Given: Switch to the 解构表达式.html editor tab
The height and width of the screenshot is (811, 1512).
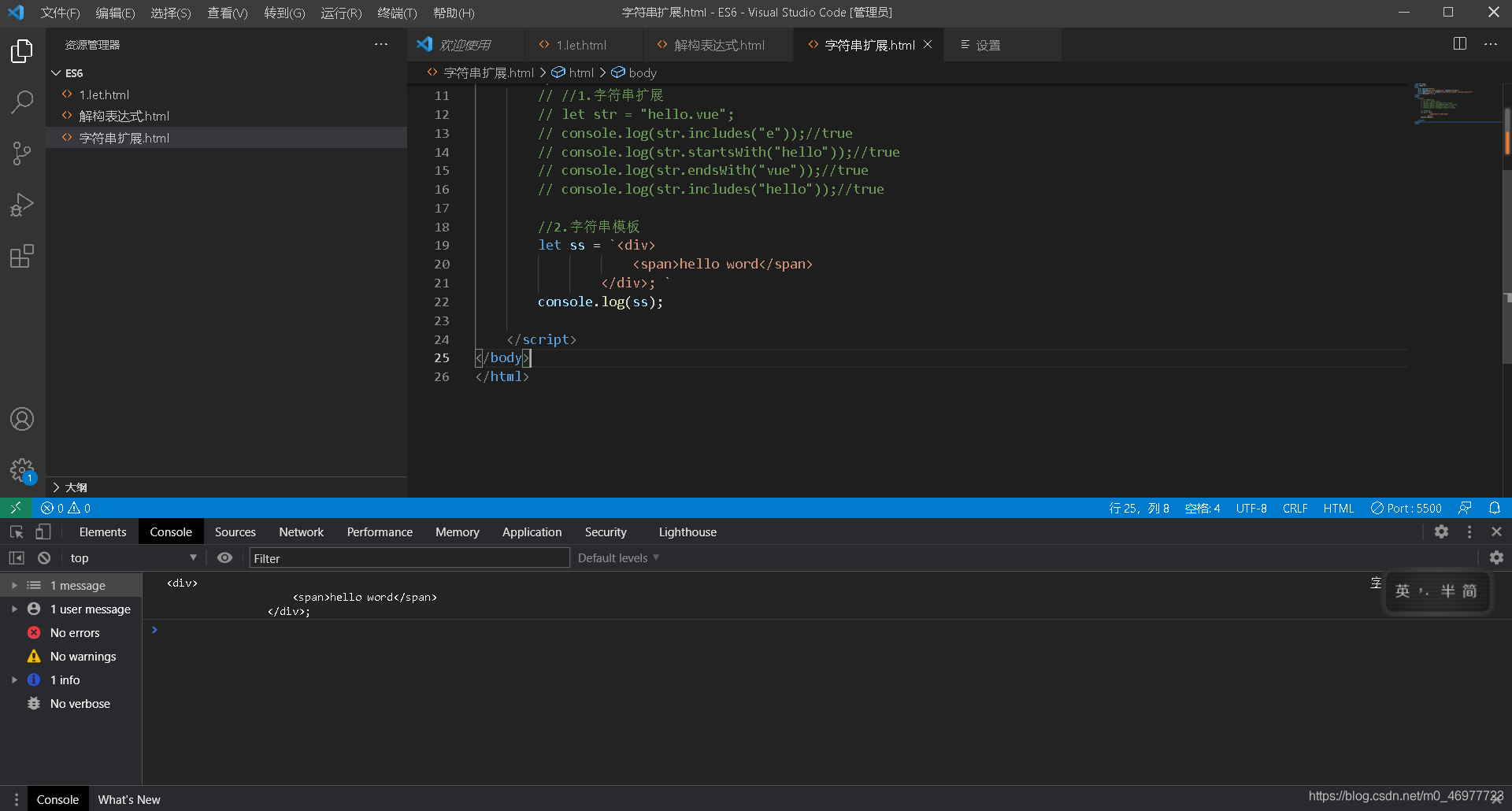Looking at the screenshot, I should [718, 45].
